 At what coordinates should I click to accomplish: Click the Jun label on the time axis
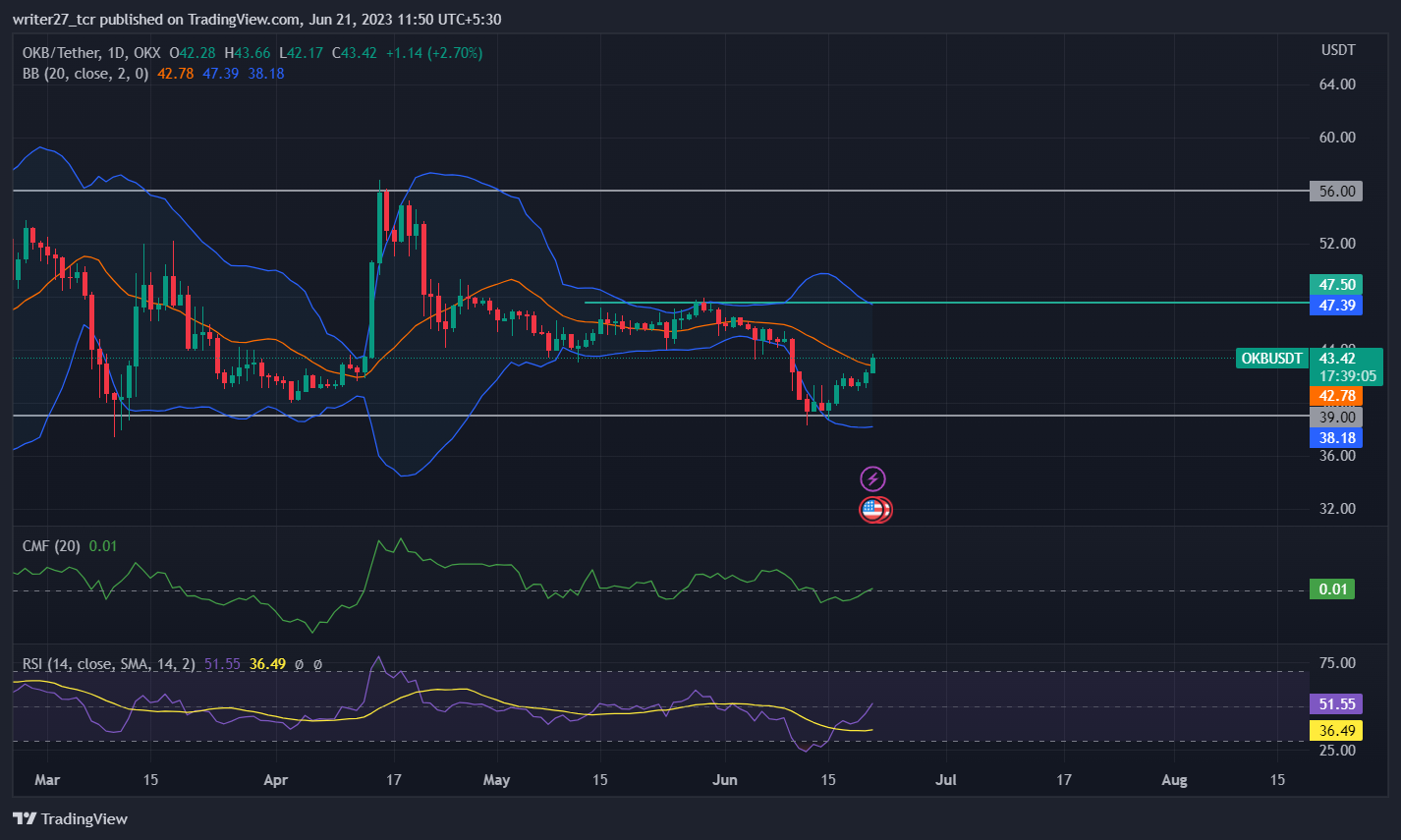pos(725,780)
